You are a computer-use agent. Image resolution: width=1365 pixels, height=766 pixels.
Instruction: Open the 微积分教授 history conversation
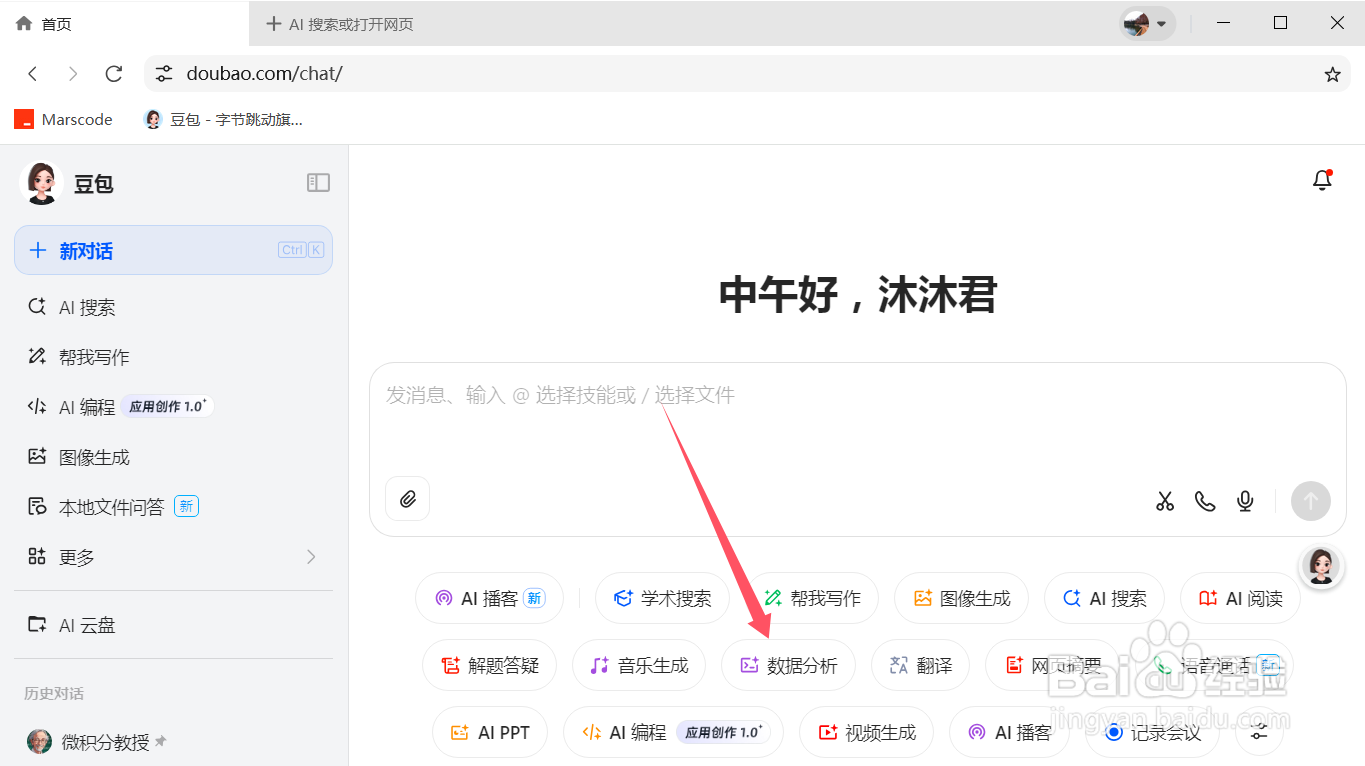pos(173,742)
